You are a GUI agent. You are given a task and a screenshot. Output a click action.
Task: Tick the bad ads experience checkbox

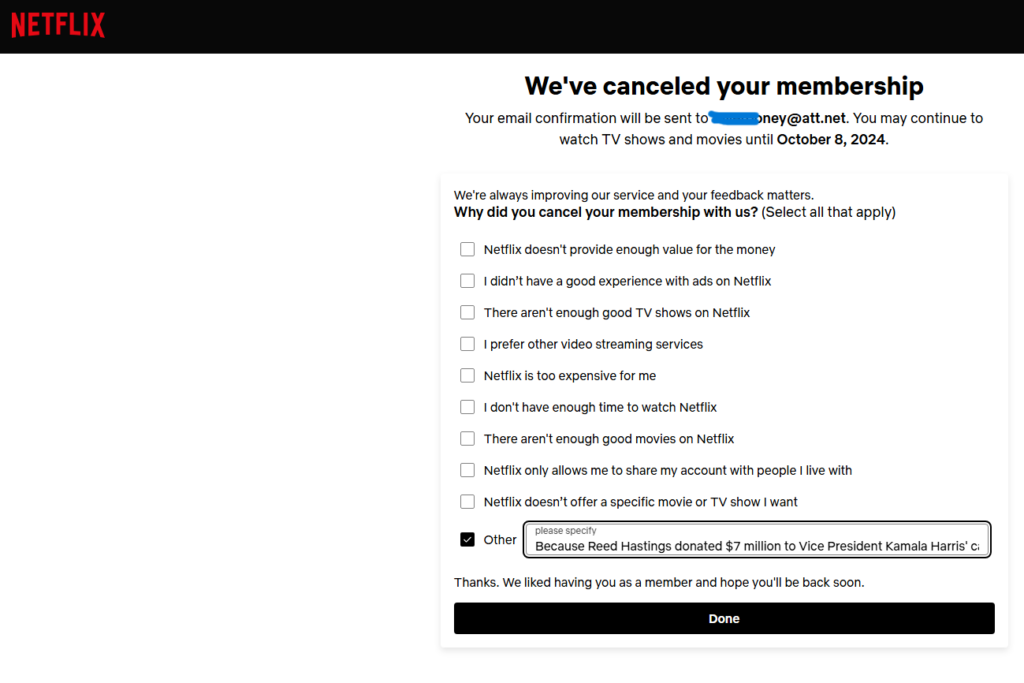(x=467, y=281)
